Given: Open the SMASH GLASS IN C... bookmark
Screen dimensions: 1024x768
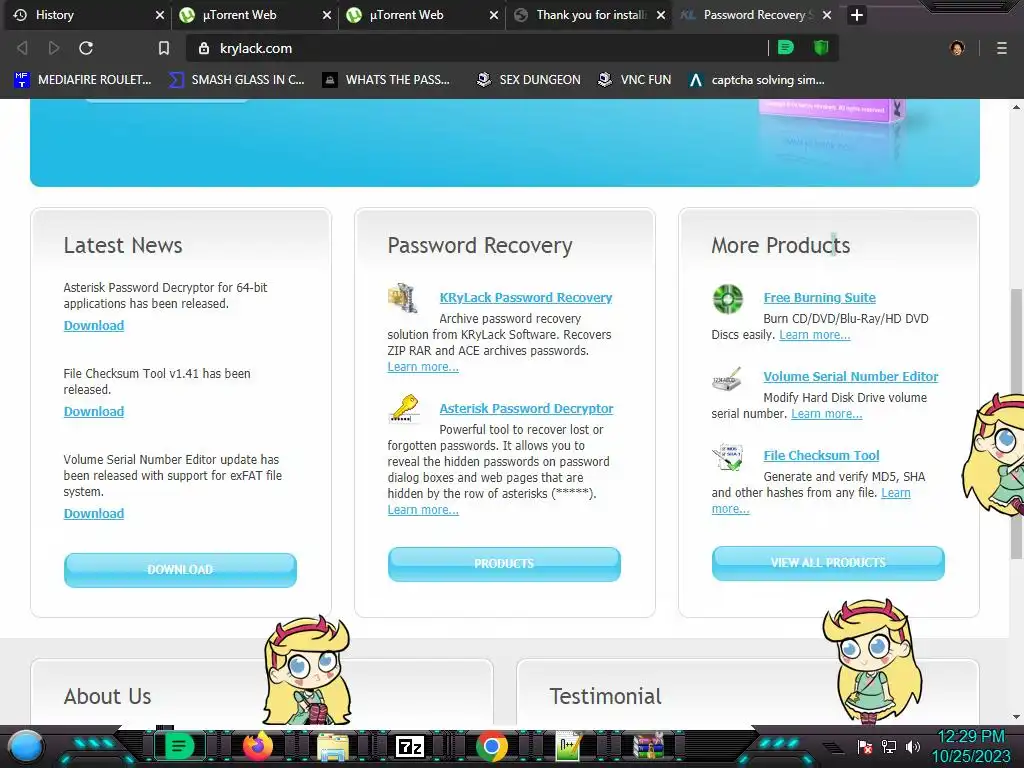Looking at the screenshot, I should point(236,80).
